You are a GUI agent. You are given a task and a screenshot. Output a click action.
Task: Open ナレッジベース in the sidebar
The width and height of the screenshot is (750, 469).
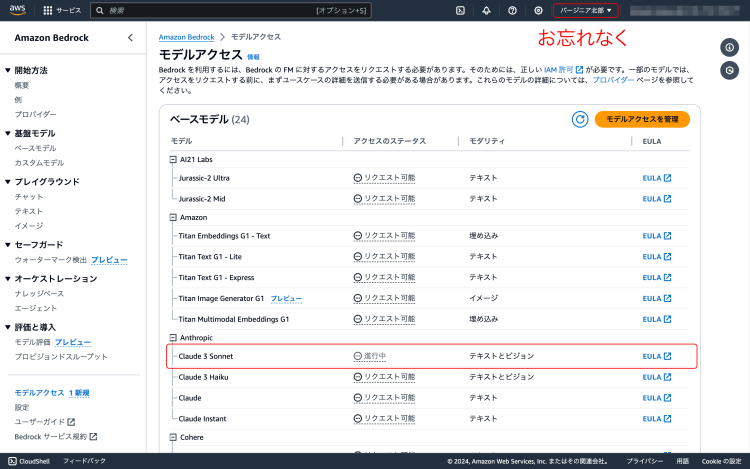coord(39,294)
